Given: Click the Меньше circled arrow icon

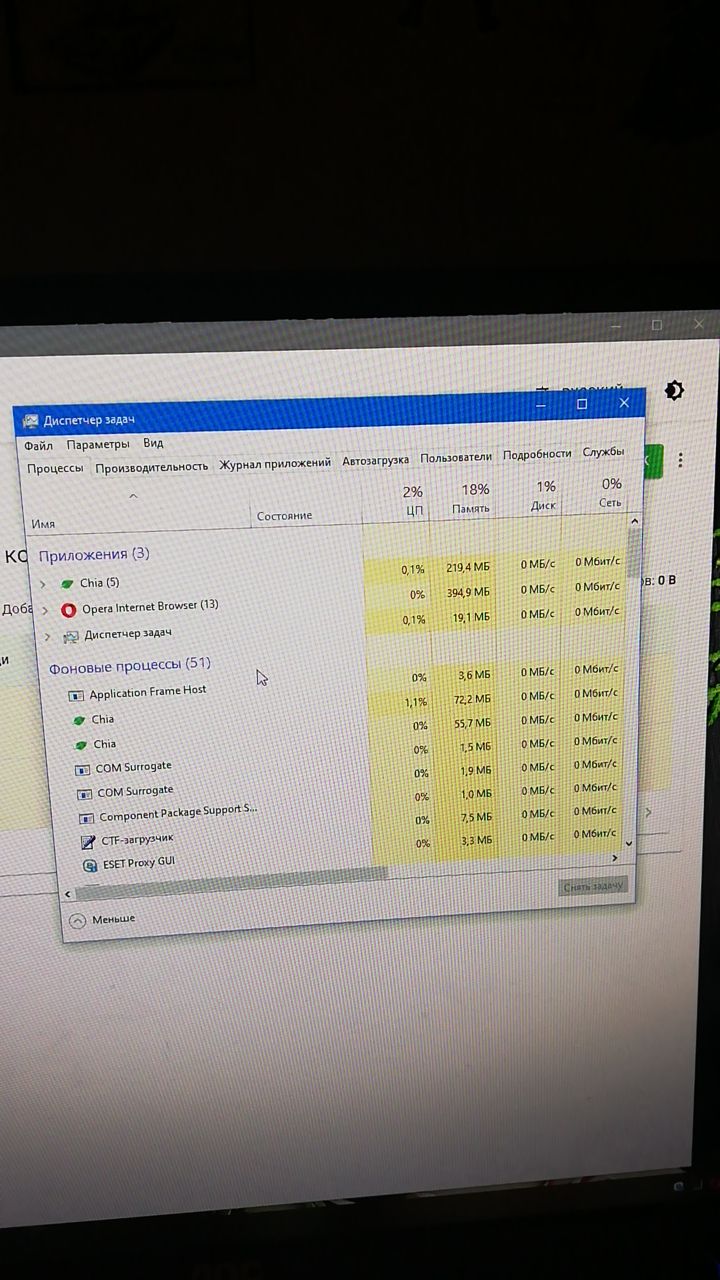Looking at the screenshot, I should 78,919.
